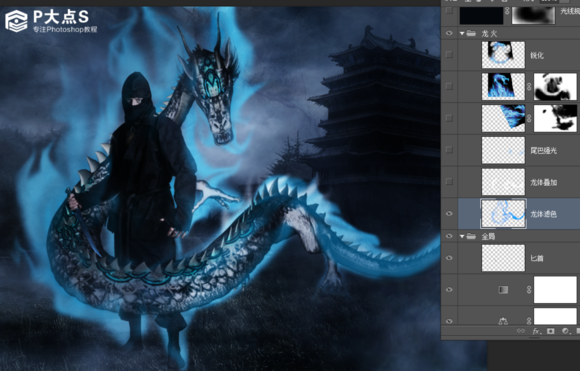Collapse the 龙火 layer group

coord(462,33)
